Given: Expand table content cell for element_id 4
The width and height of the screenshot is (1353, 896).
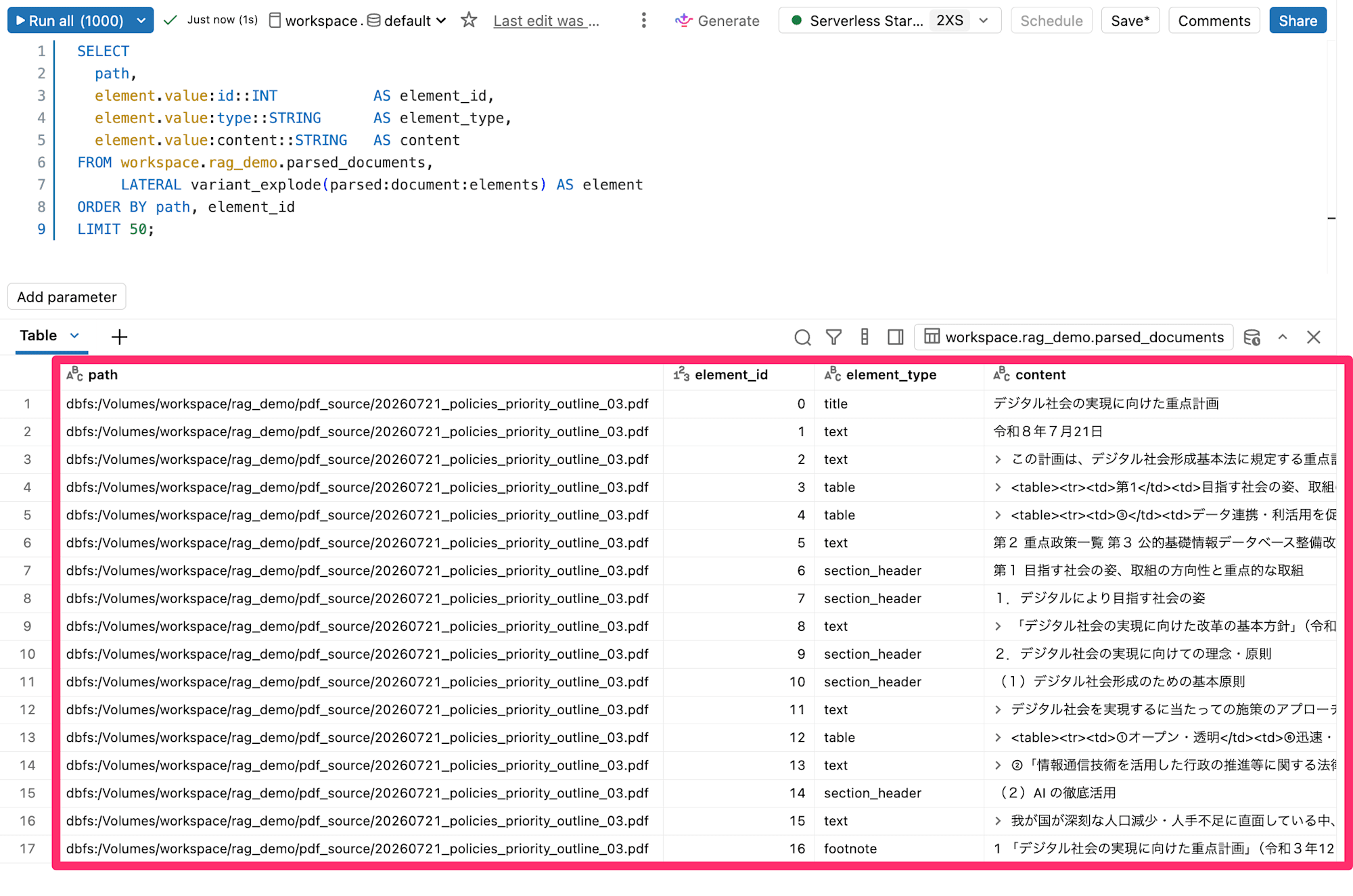Looking at the screenshot, I should tap(998, 515).
